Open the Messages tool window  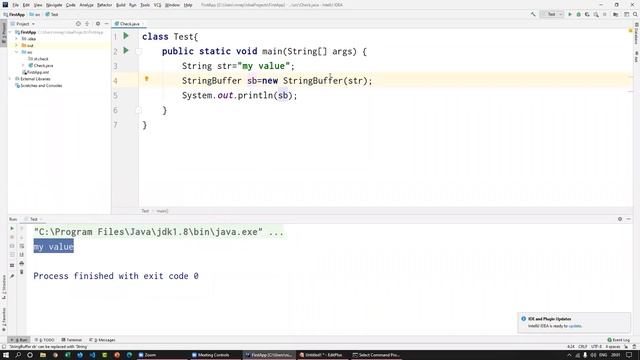click(102, 340)
